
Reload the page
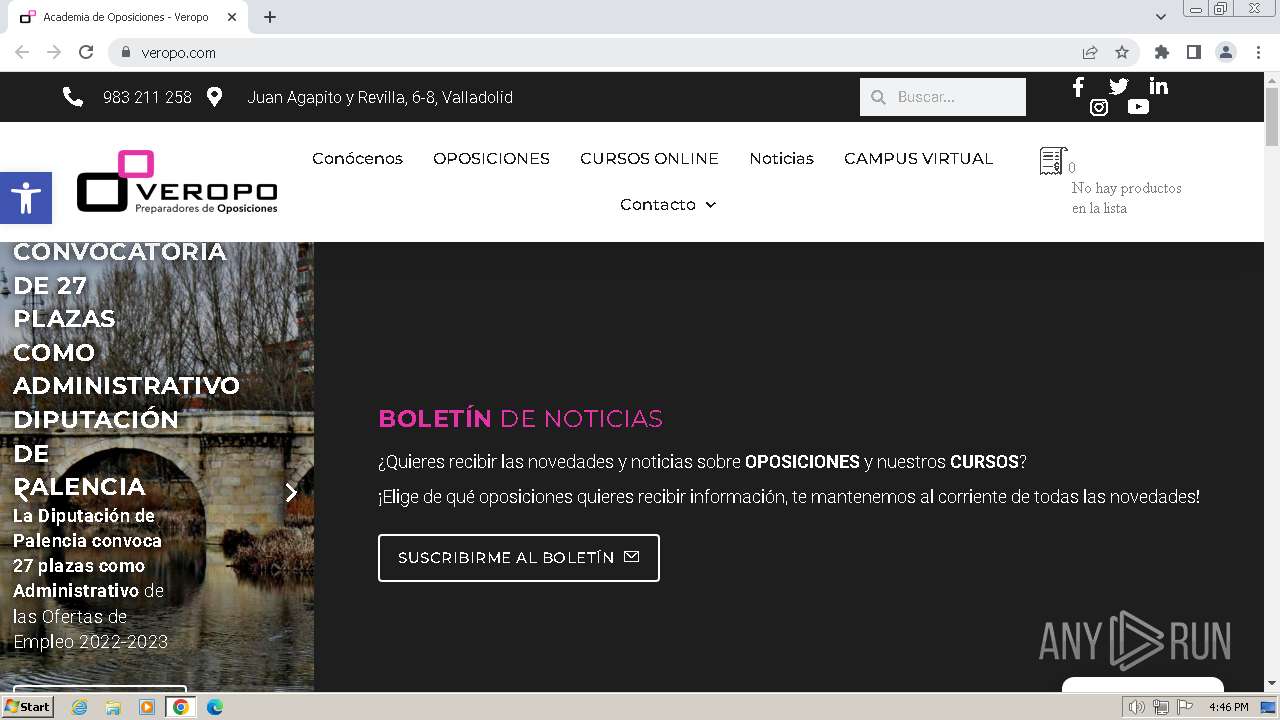pos(86,52)
